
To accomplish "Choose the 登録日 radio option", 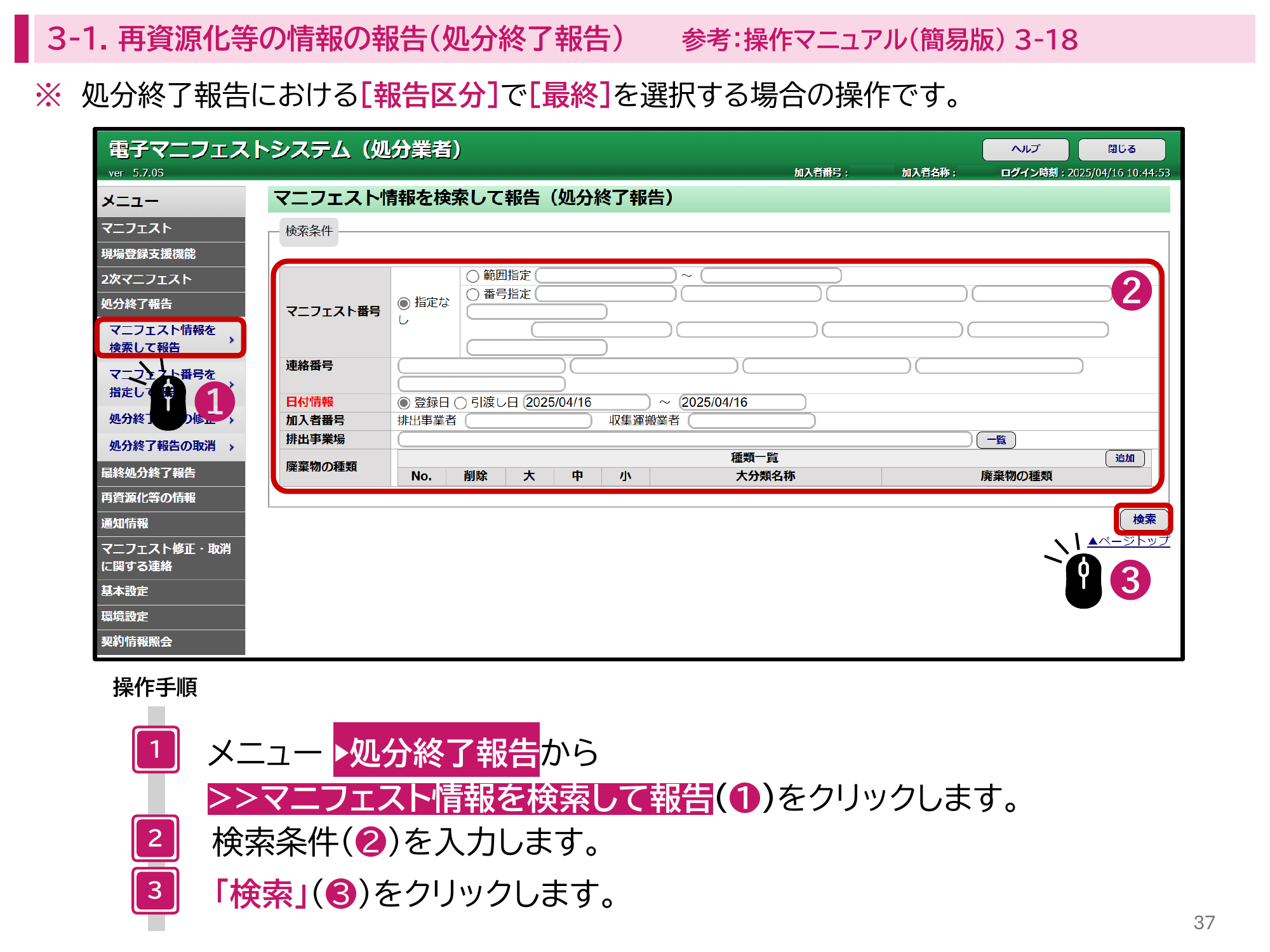I will [x=404, y=403].
